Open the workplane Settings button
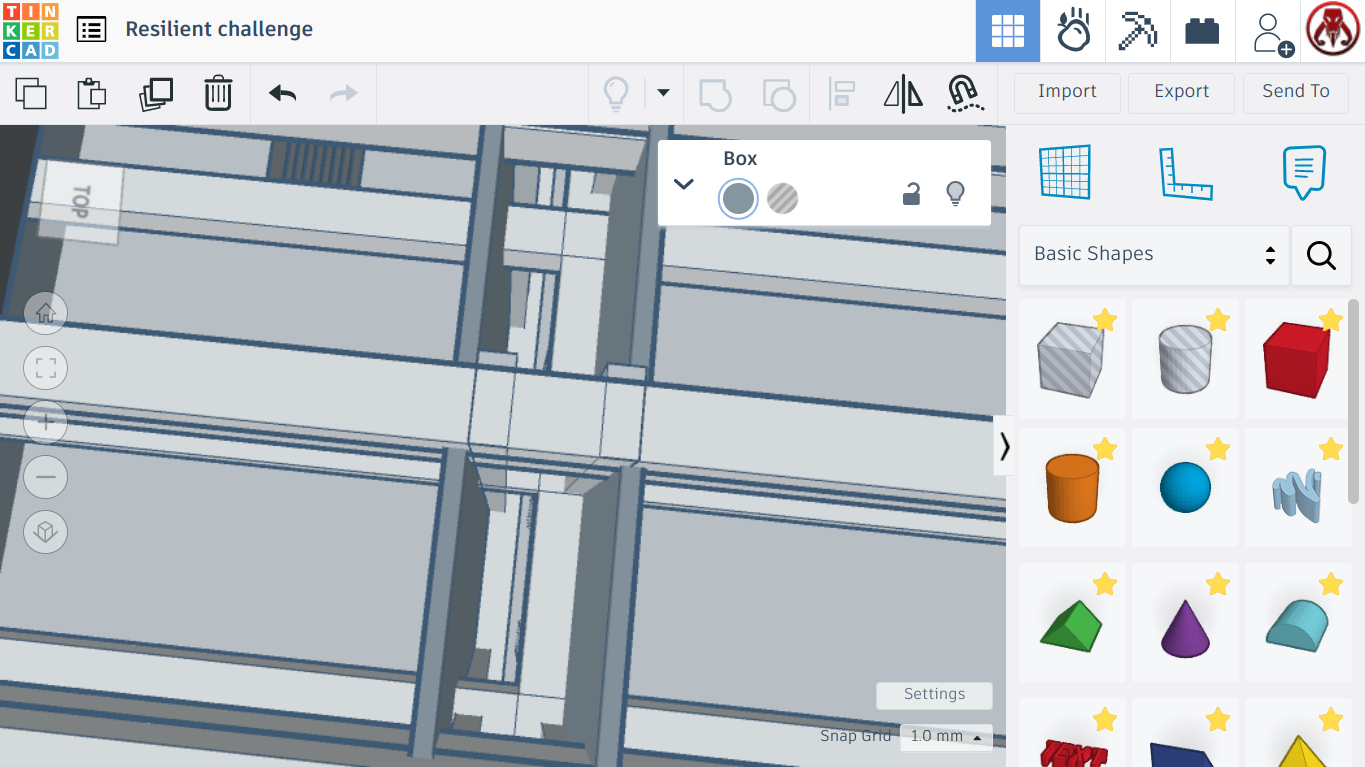 tap(934, 695)
